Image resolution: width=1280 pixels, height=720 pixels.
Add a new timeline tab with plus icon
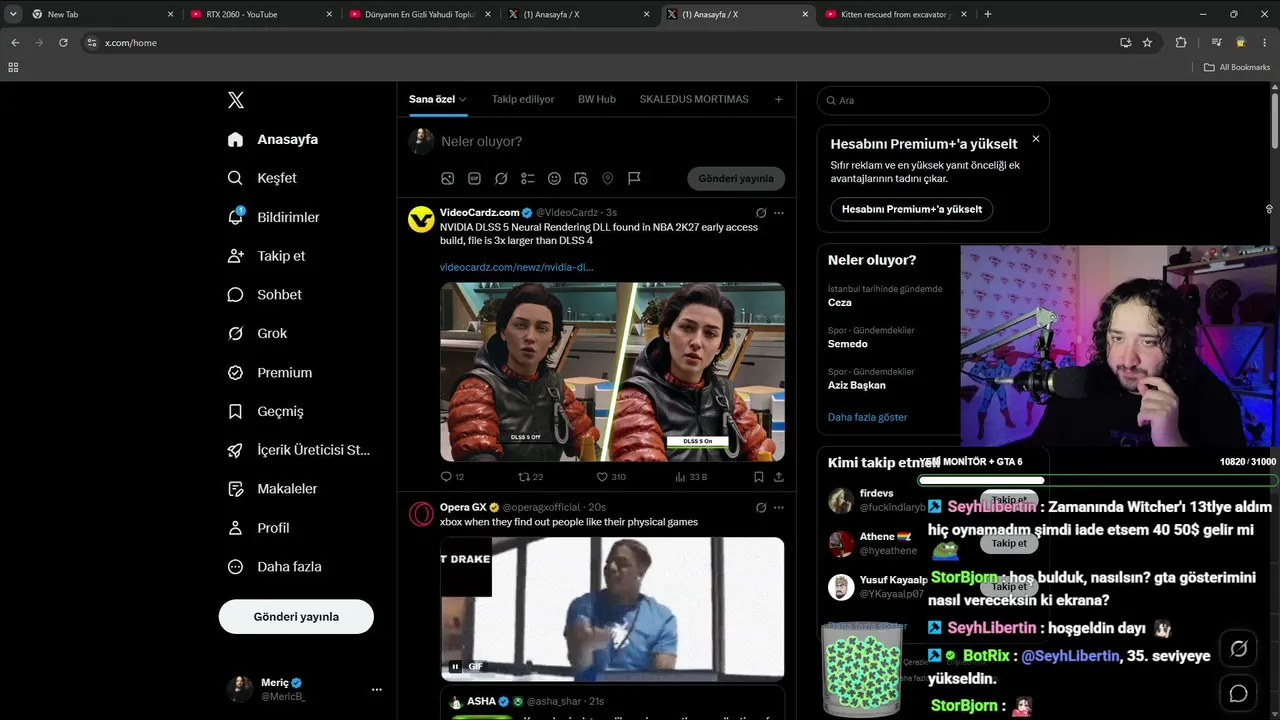(779, 100)
